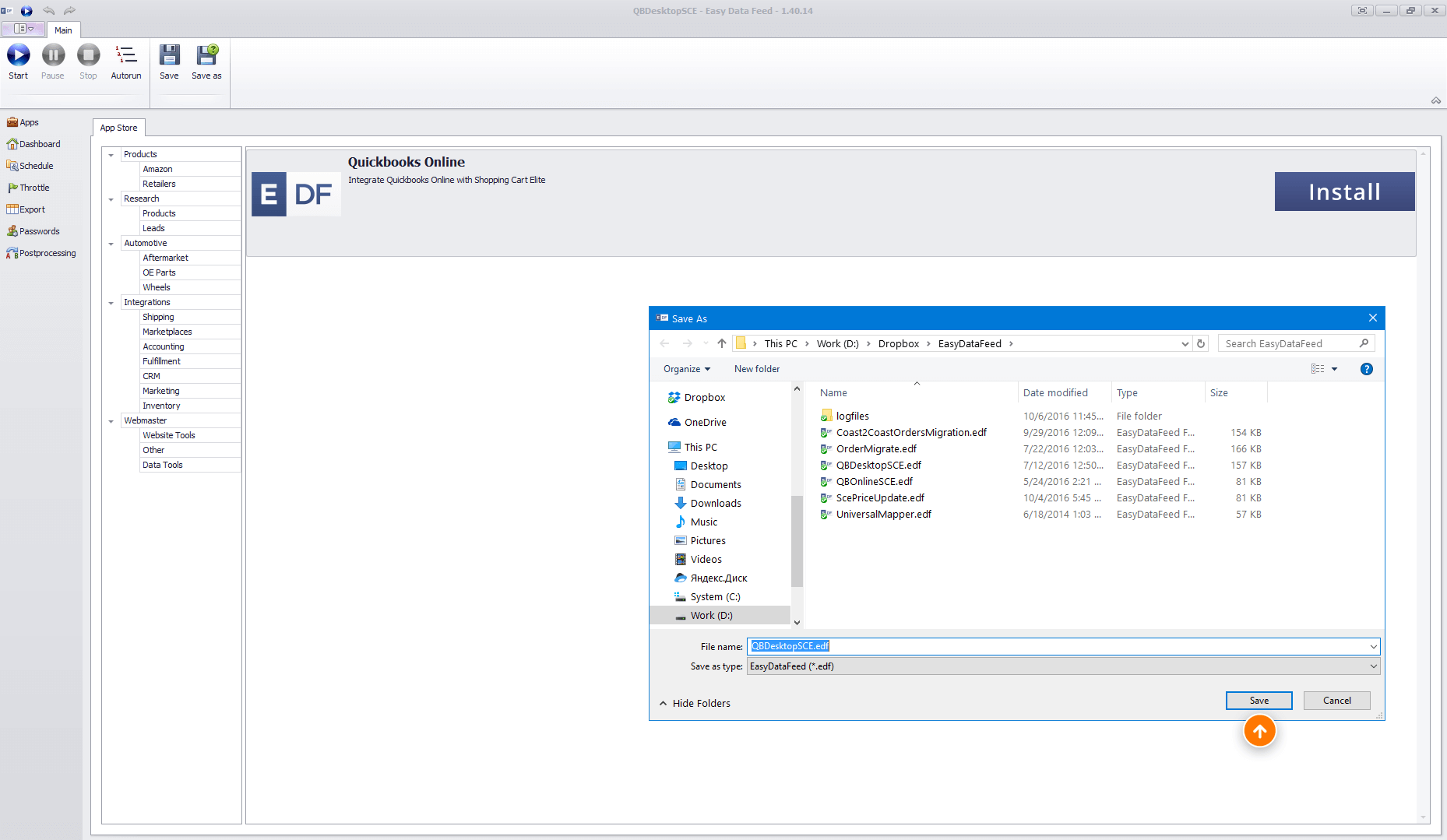Open the application menu button left of Main tab
1447x840 pixels.
point(23,29)
